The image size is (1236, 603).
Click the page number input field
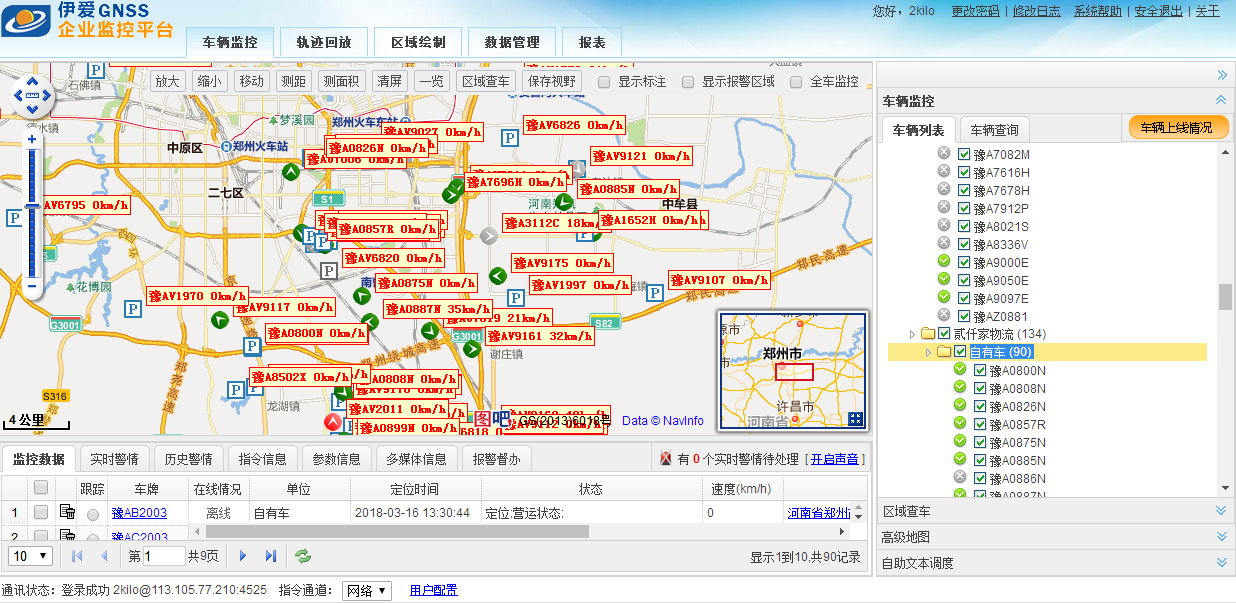pyautogui.click(x=164, y=556)
